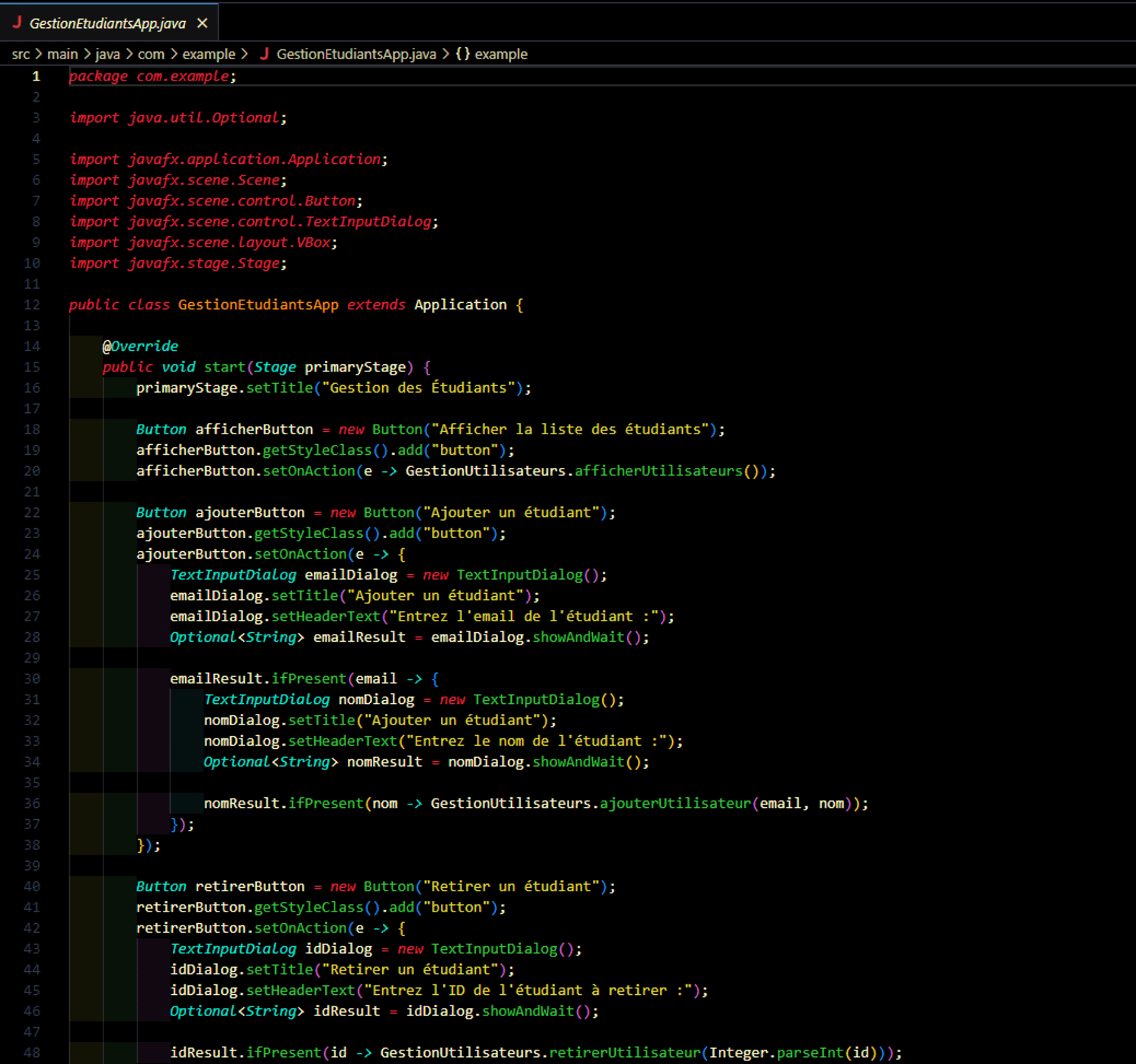Screen dimensions: 1136x1064
Task: Click the afficherUtilisateurs method call
Action: [658, 471]
